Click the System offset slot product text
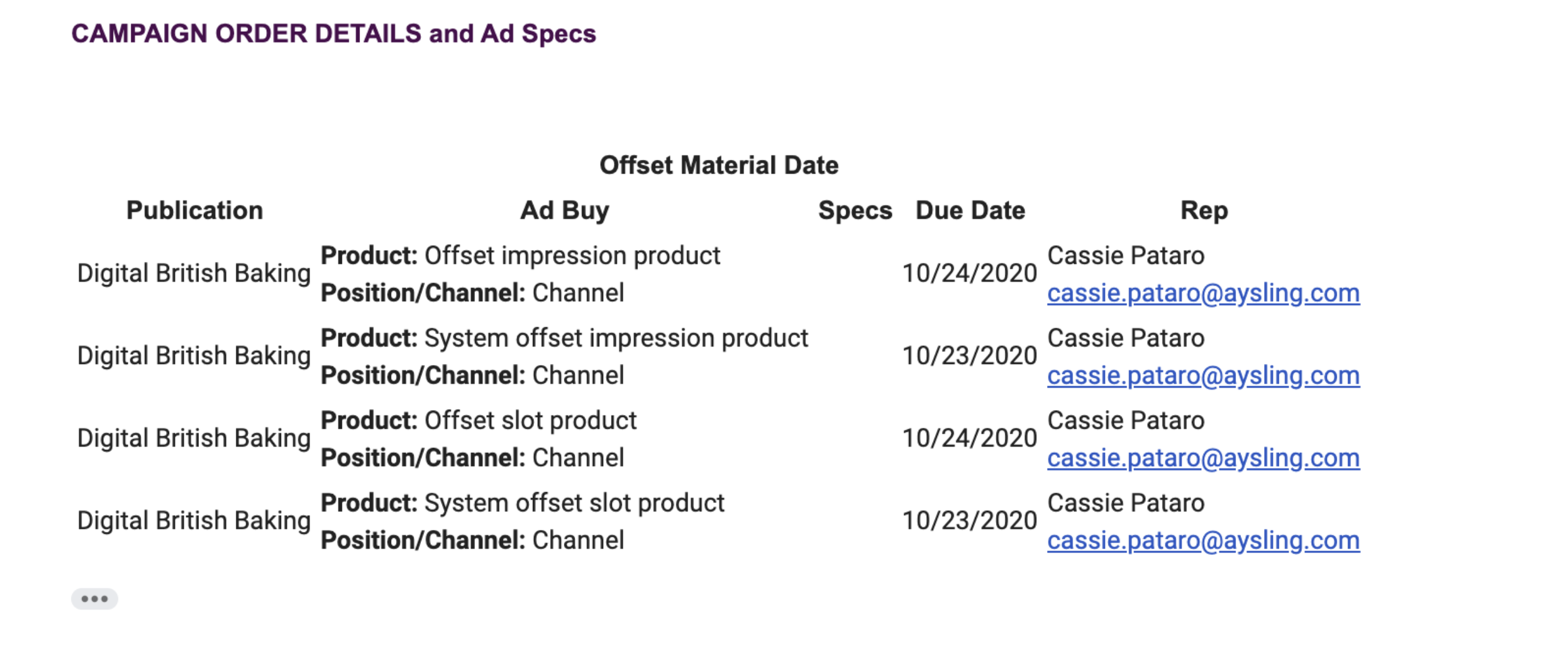 (x=574, y=503)
